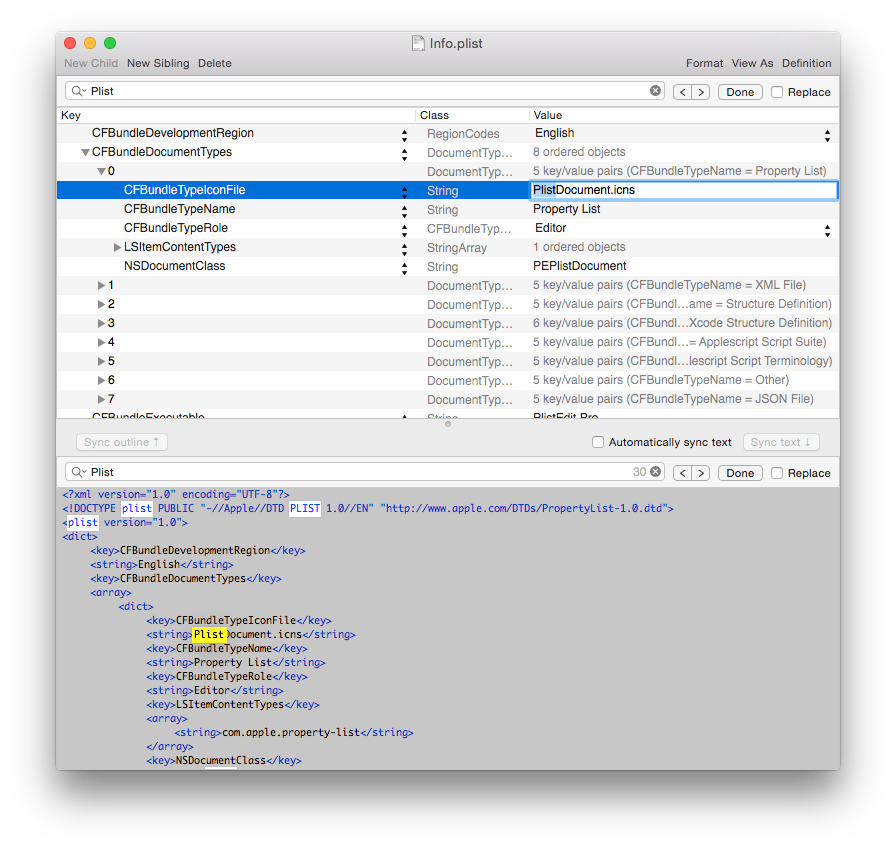Open the View As menu
This screenshot has height=850, width=896.
pyautogui.click(x=752, y=63)
